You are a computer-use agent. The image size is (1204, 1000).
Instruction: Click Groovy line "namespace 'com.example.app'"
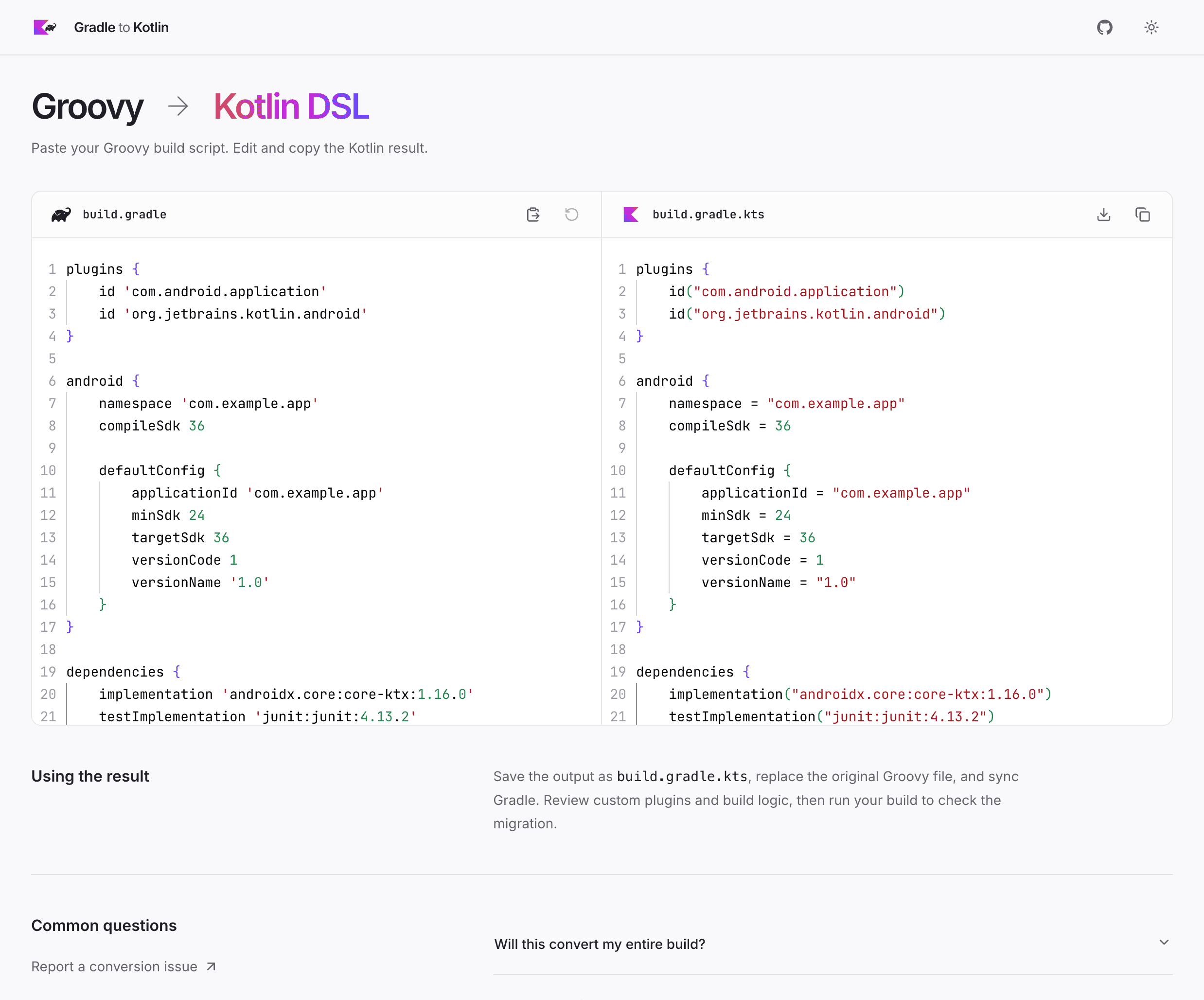[x=208, y=404]
